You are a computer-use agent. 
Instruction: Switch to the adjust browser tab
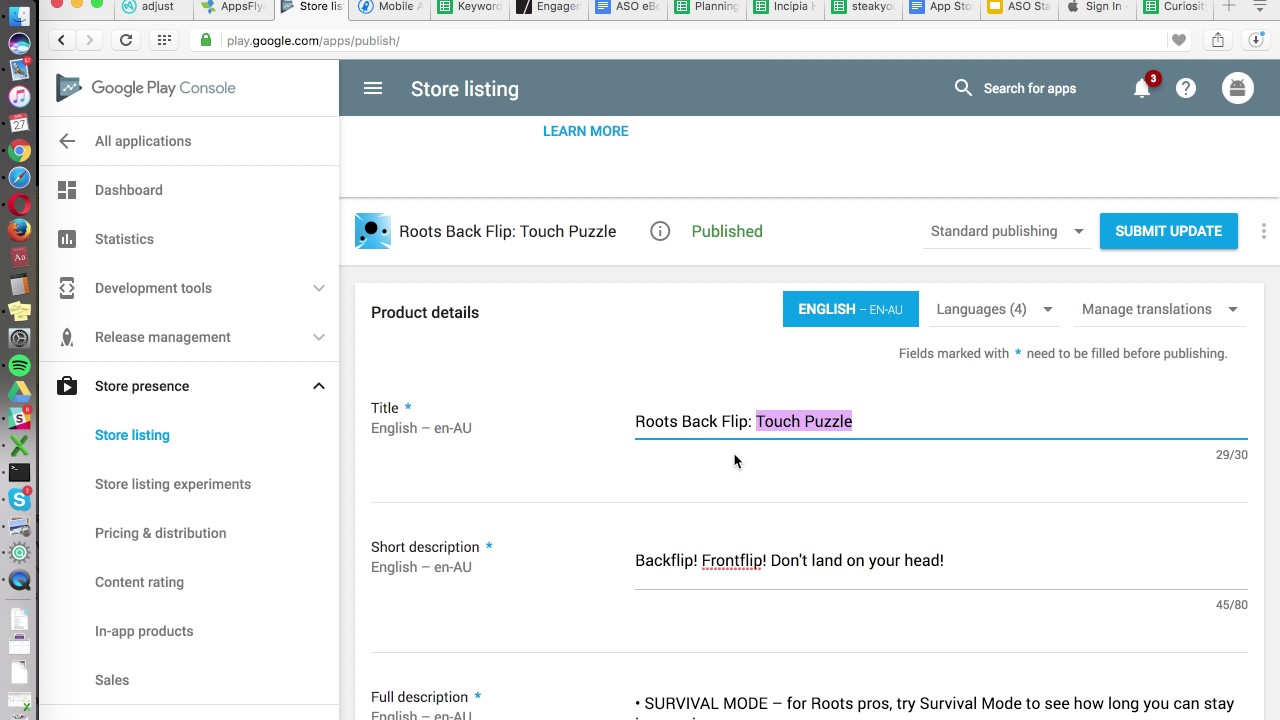(x=148, y=7)
